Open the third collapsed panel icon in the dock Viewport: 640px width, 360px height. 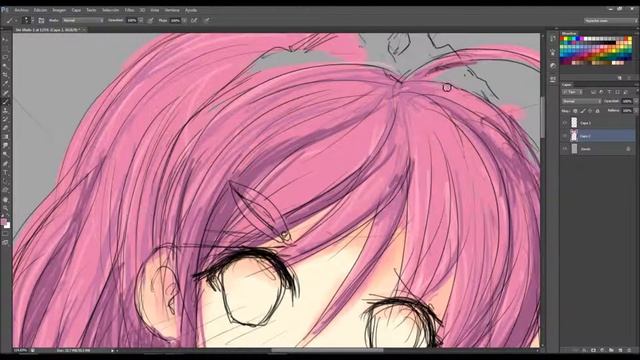[x=553, y=66]
